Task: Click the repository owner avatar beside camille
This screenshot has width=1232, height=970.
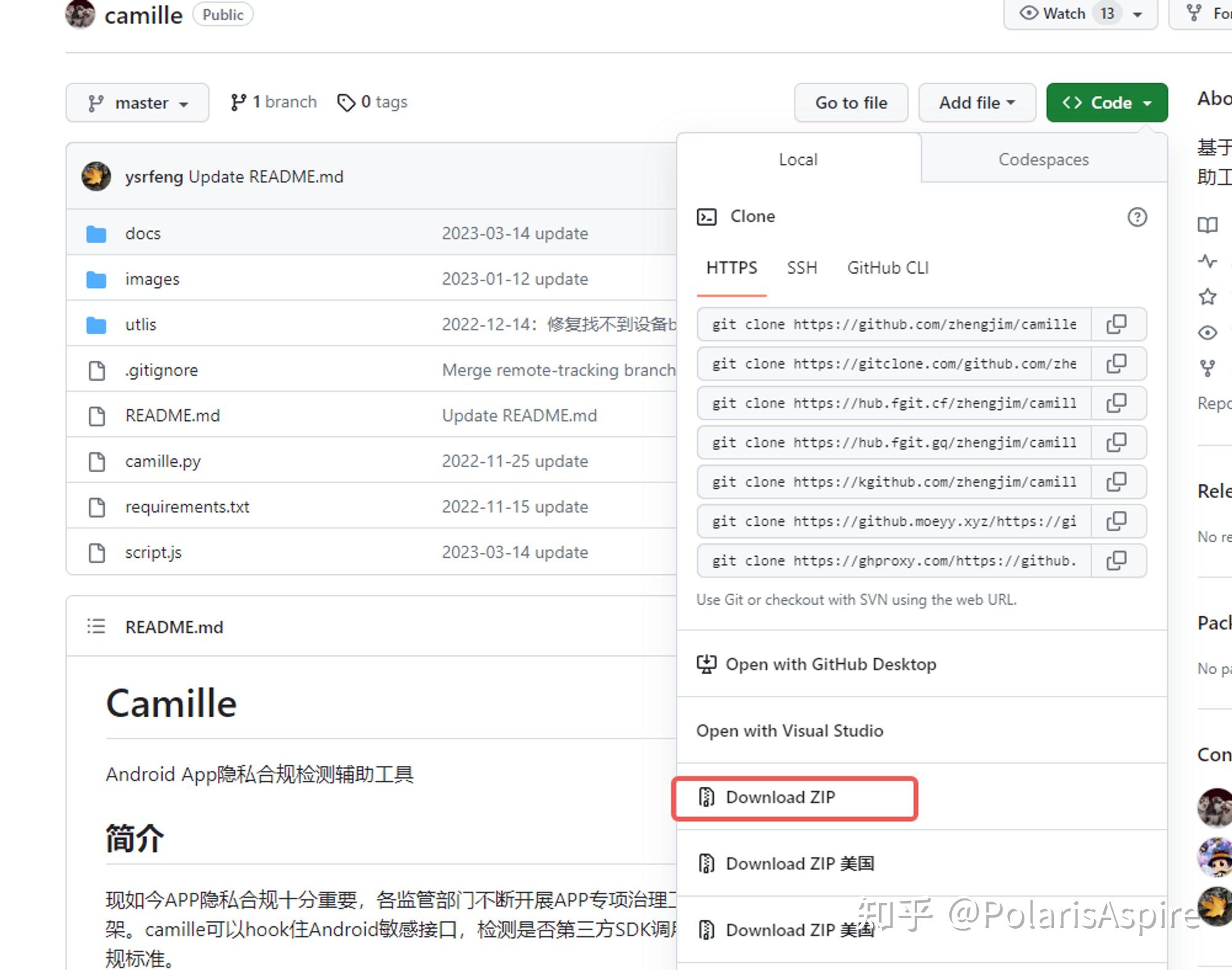Action: [x=81, y=14]
